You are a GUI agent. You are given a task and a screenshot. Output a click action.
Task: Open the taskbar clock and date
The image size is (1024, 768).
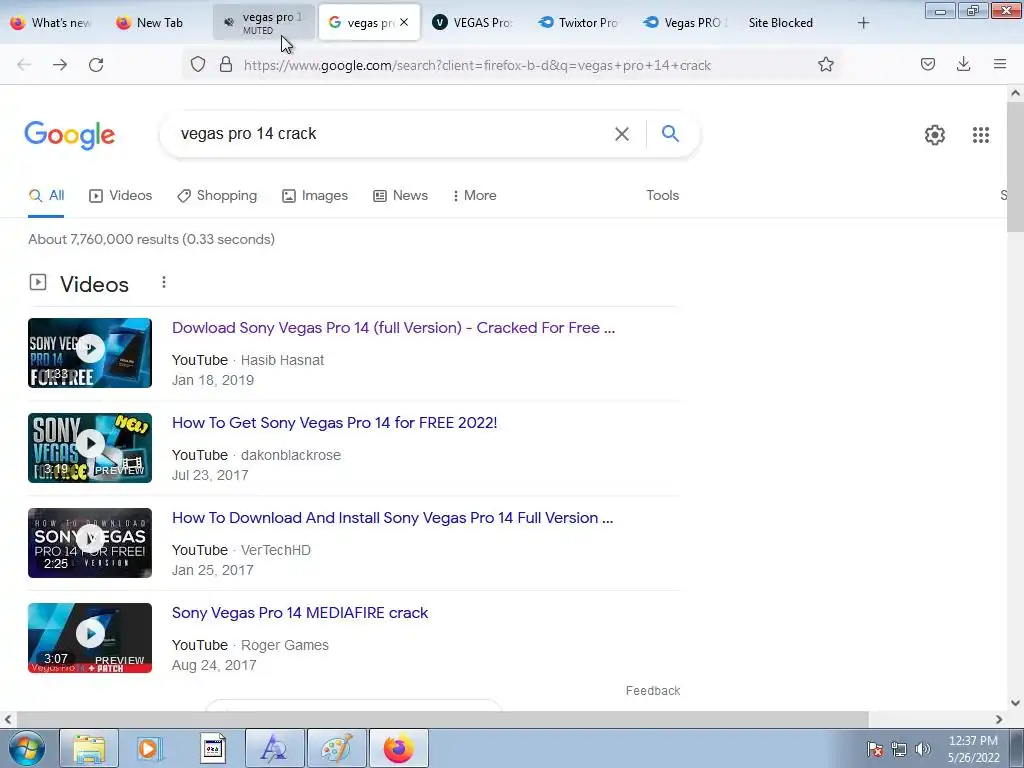(973, 749)
